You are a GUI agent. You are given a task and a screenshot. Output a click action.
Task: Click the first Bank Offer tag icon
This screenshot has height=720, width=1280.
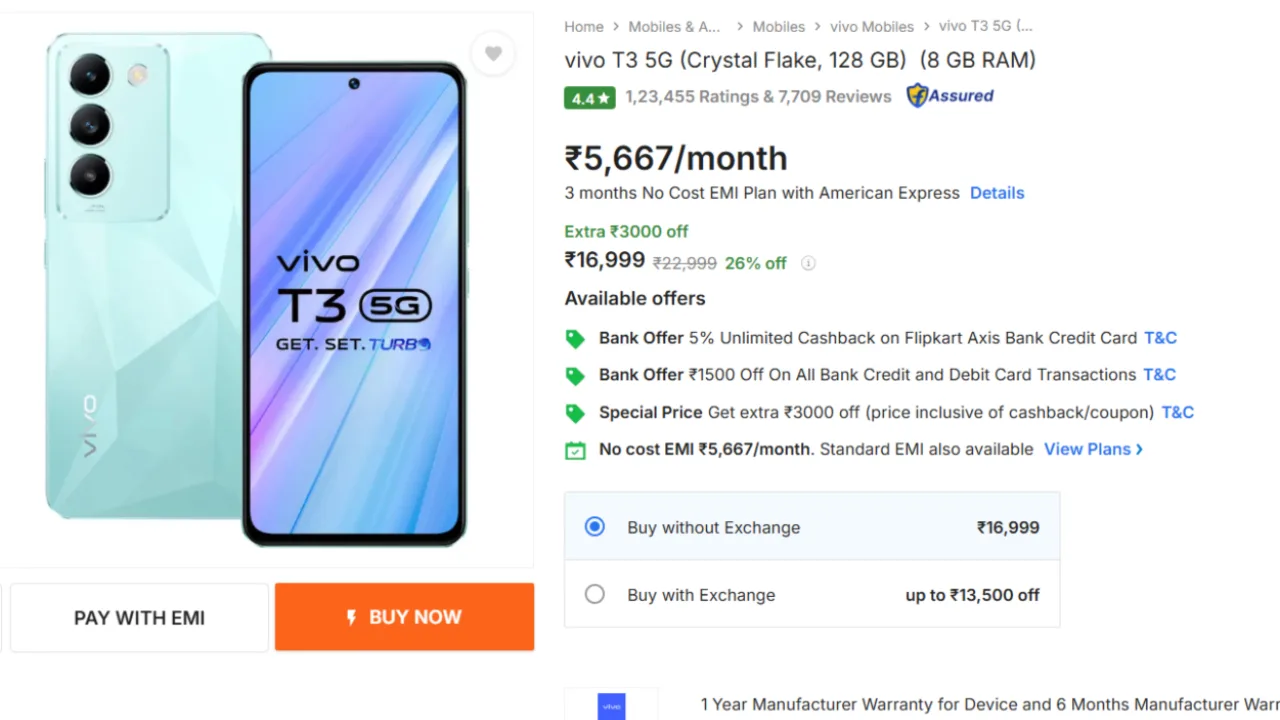[575, 339]
